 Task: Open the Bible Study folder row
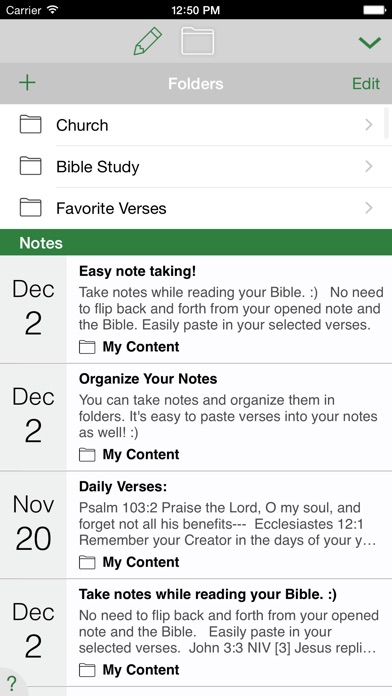pos(196,167)
